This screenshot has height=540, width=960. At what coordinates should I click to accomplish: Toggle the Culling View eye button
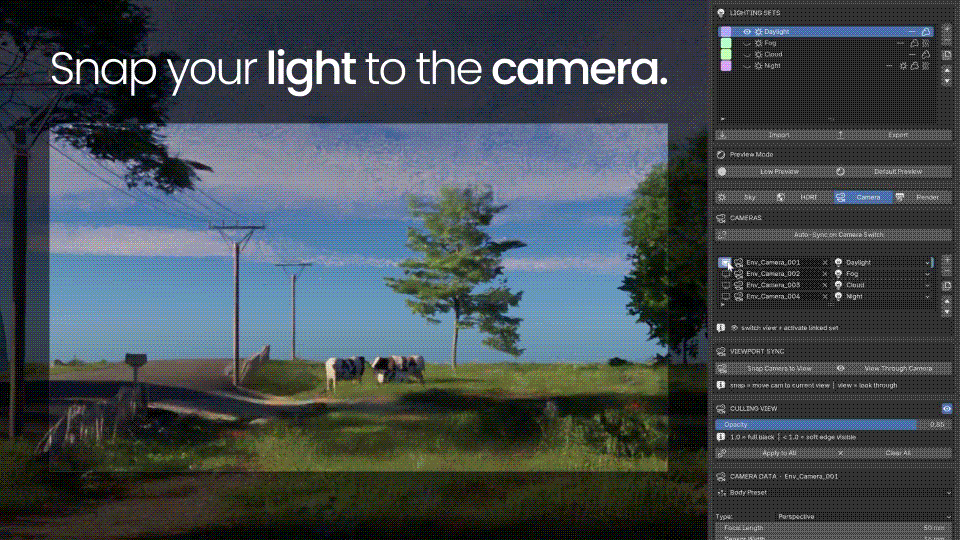(947, 409)
